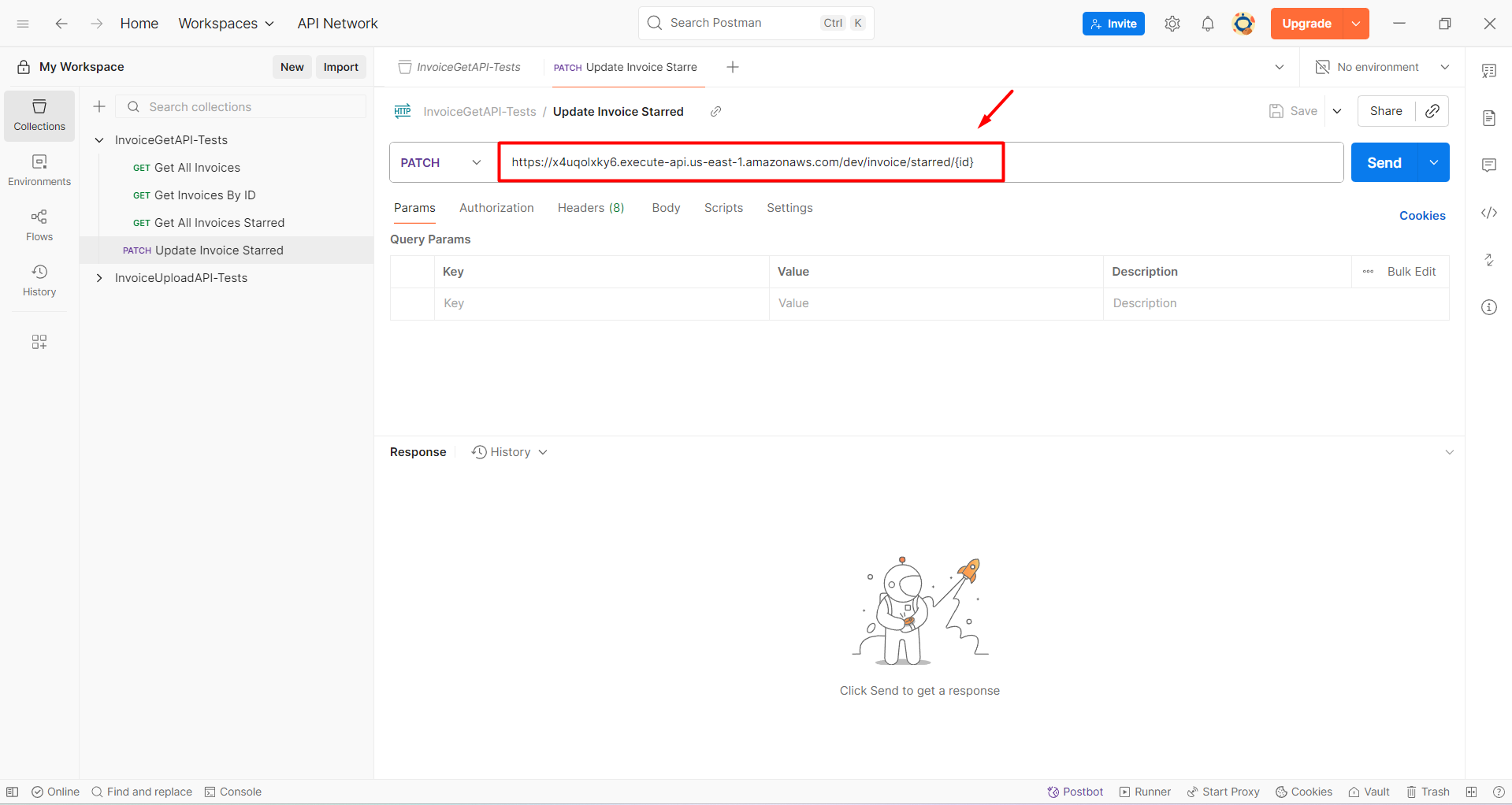
Task: Open the History panel
Action: click(39, 280)
